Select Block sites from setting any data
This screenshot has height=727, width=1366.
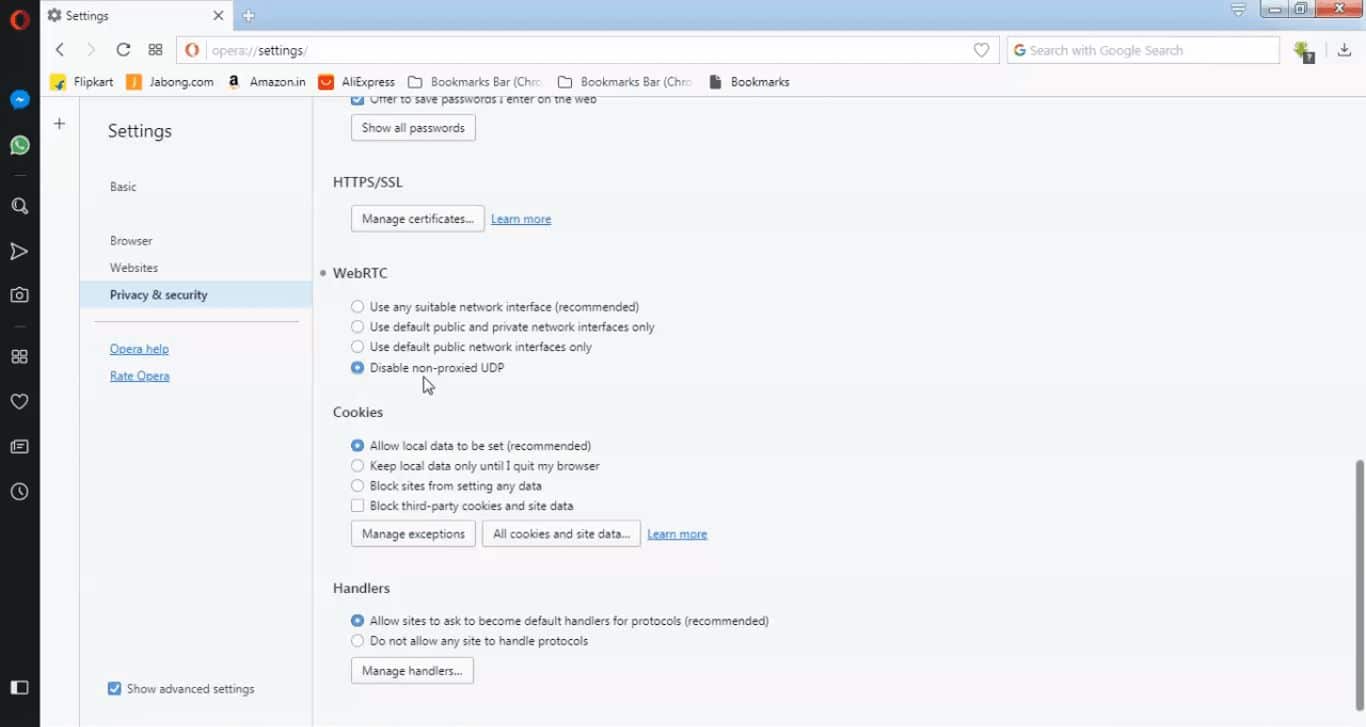click(x=358, y=486)
